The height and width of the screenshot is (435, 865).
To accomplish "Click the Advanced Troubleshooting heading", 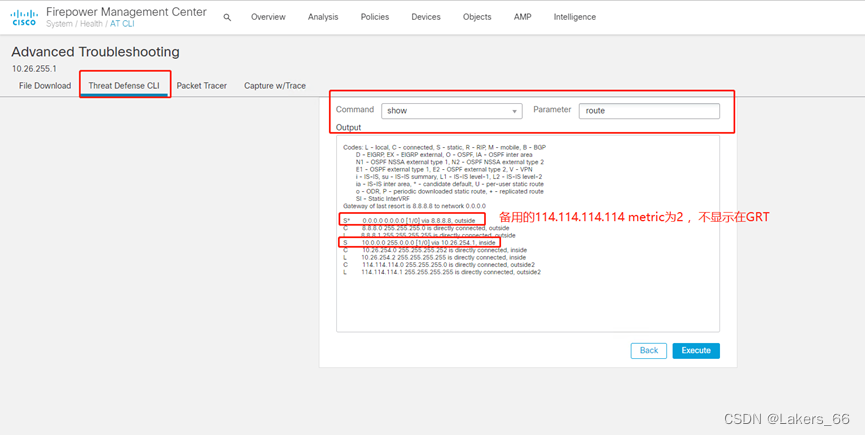I will pos(95,52).
